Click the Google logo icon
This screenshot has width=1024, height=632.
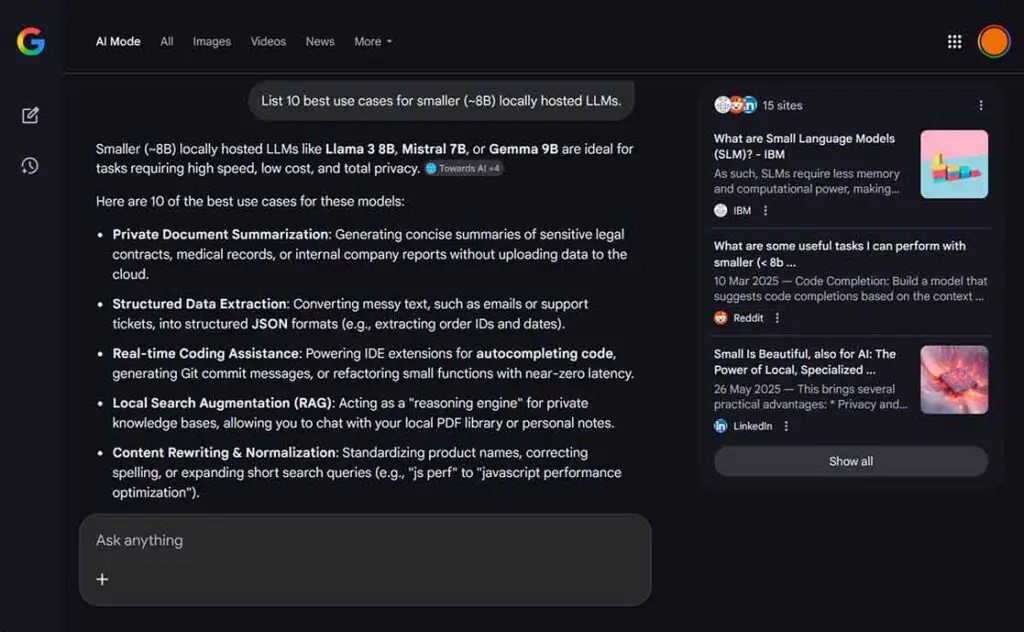pos(31,41)
